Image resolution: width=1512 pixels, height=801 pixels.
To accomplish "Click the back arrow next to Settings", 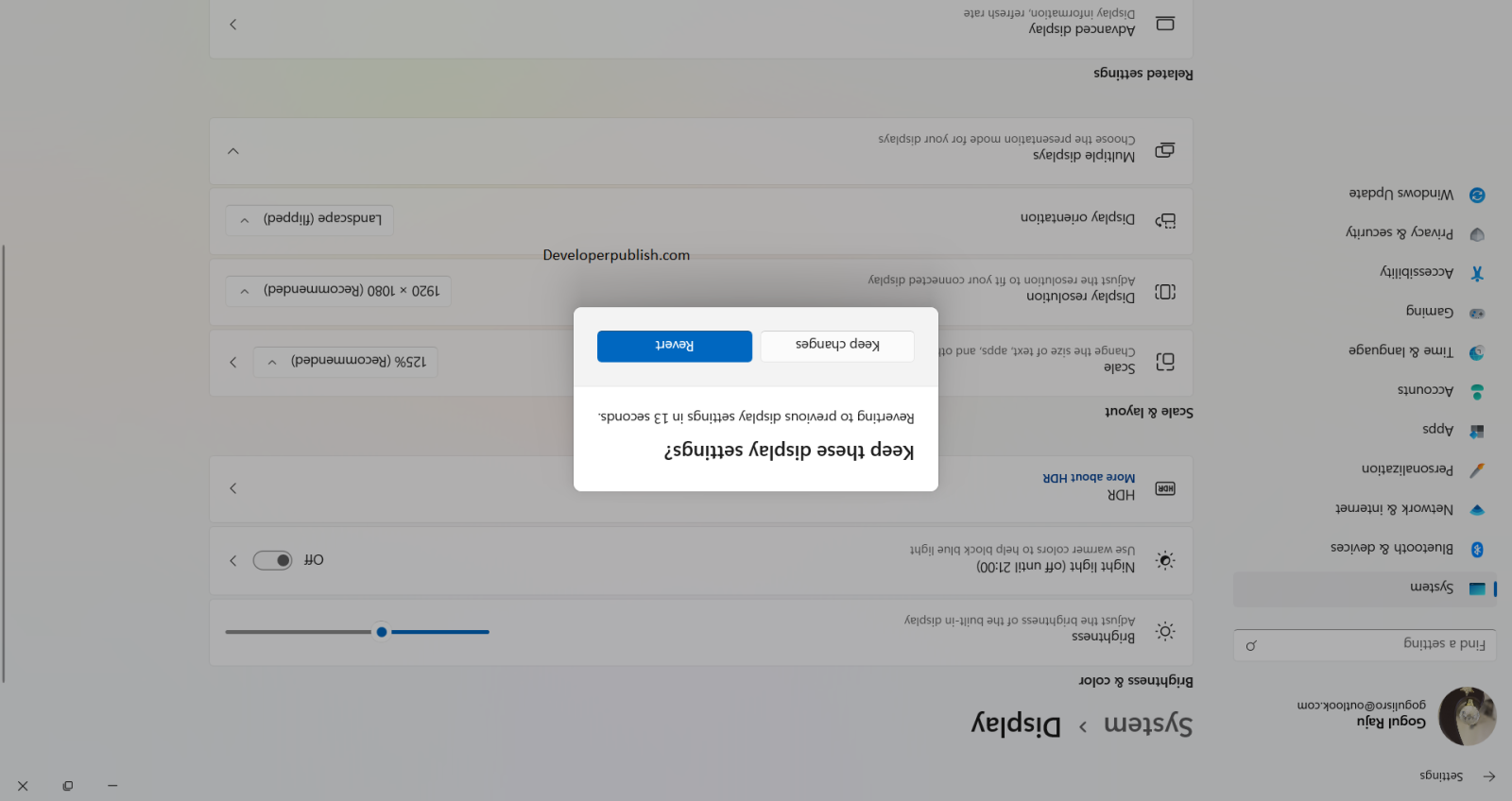I will pyautogui.click(x=1489, y=776).
